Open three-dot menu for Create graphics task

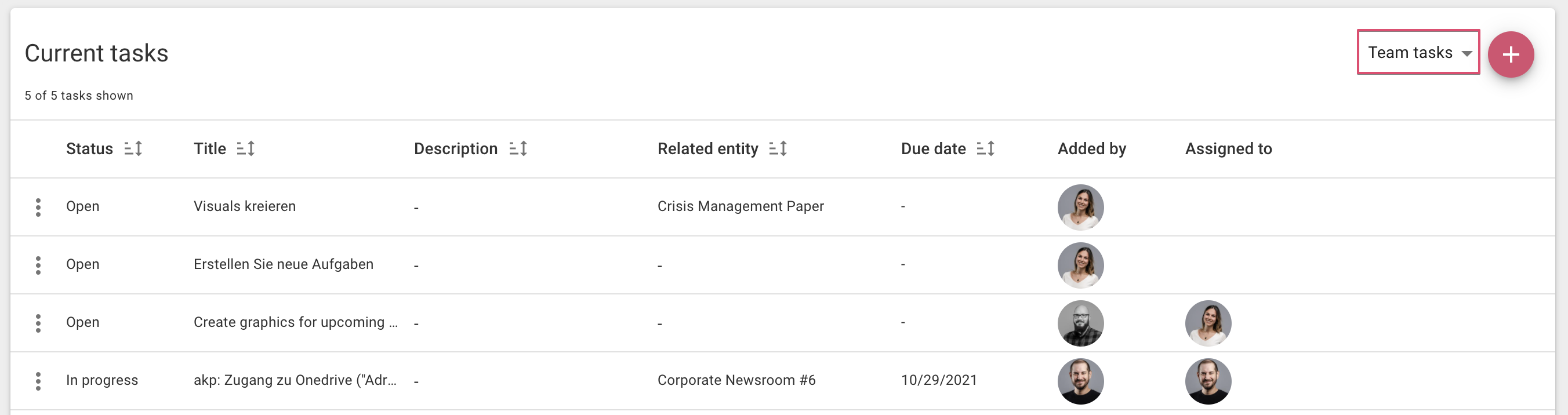pyautogui.click(x=38, y=323)
